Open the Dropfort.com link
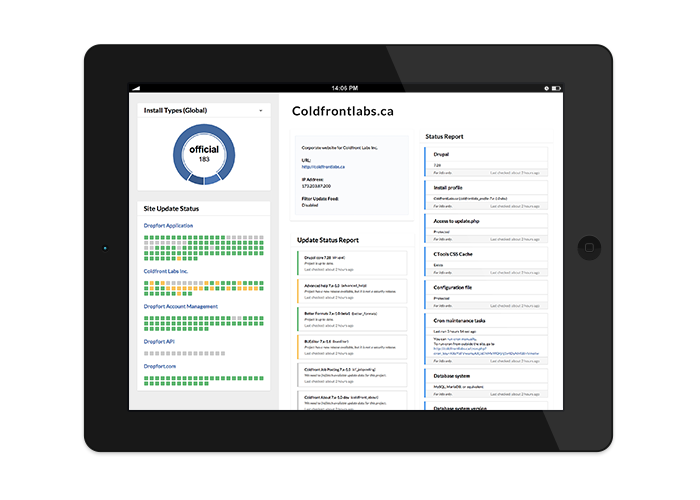This screenshot has width=700, height=500. click(160, 367)
